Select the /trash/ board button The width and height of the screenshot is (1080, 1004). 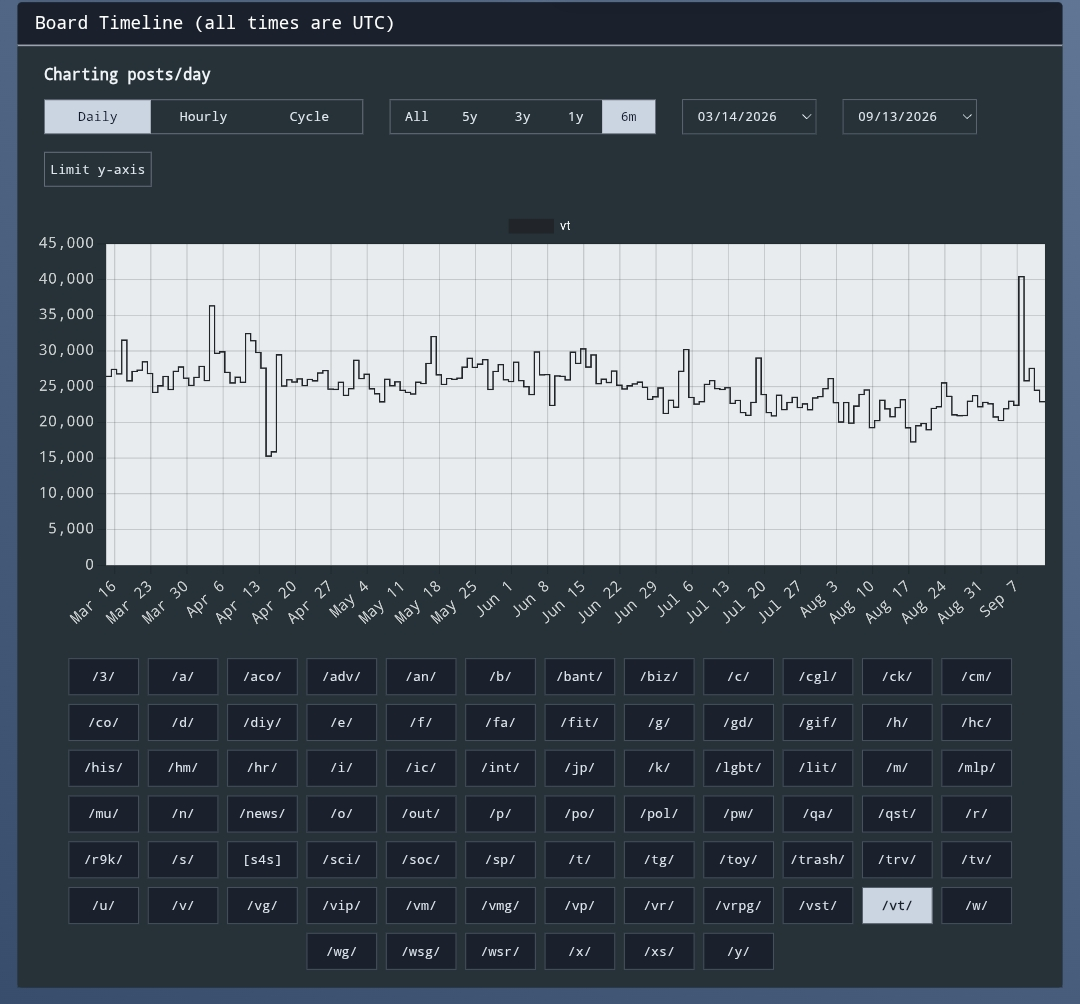[818, 859]
